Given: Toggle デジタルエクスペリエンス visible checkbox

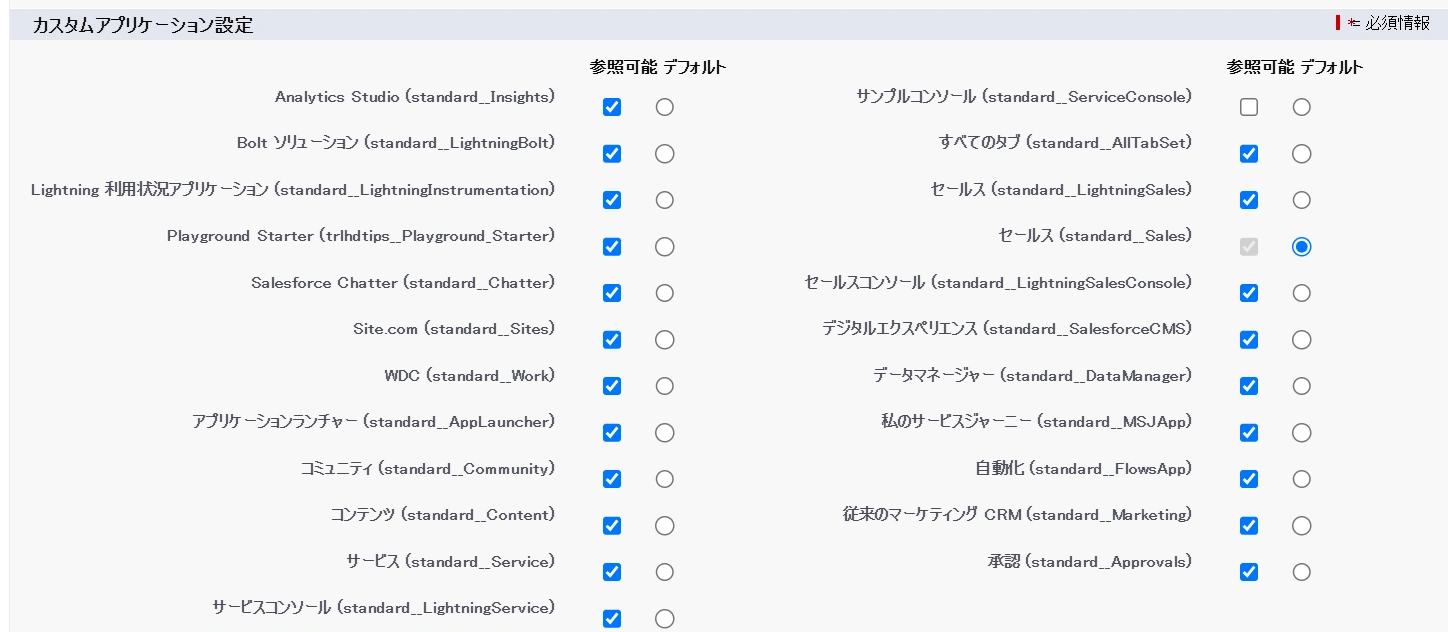Looking at the screenshot, I should click(x=1249, y=340).
